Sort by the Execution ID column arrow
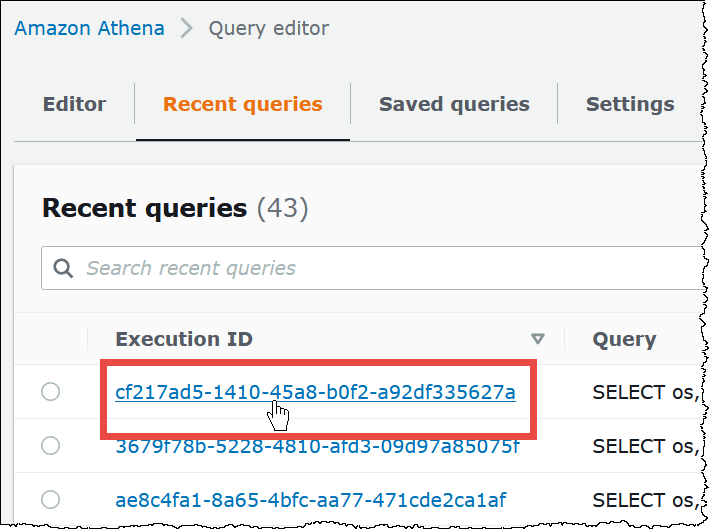 538,339
